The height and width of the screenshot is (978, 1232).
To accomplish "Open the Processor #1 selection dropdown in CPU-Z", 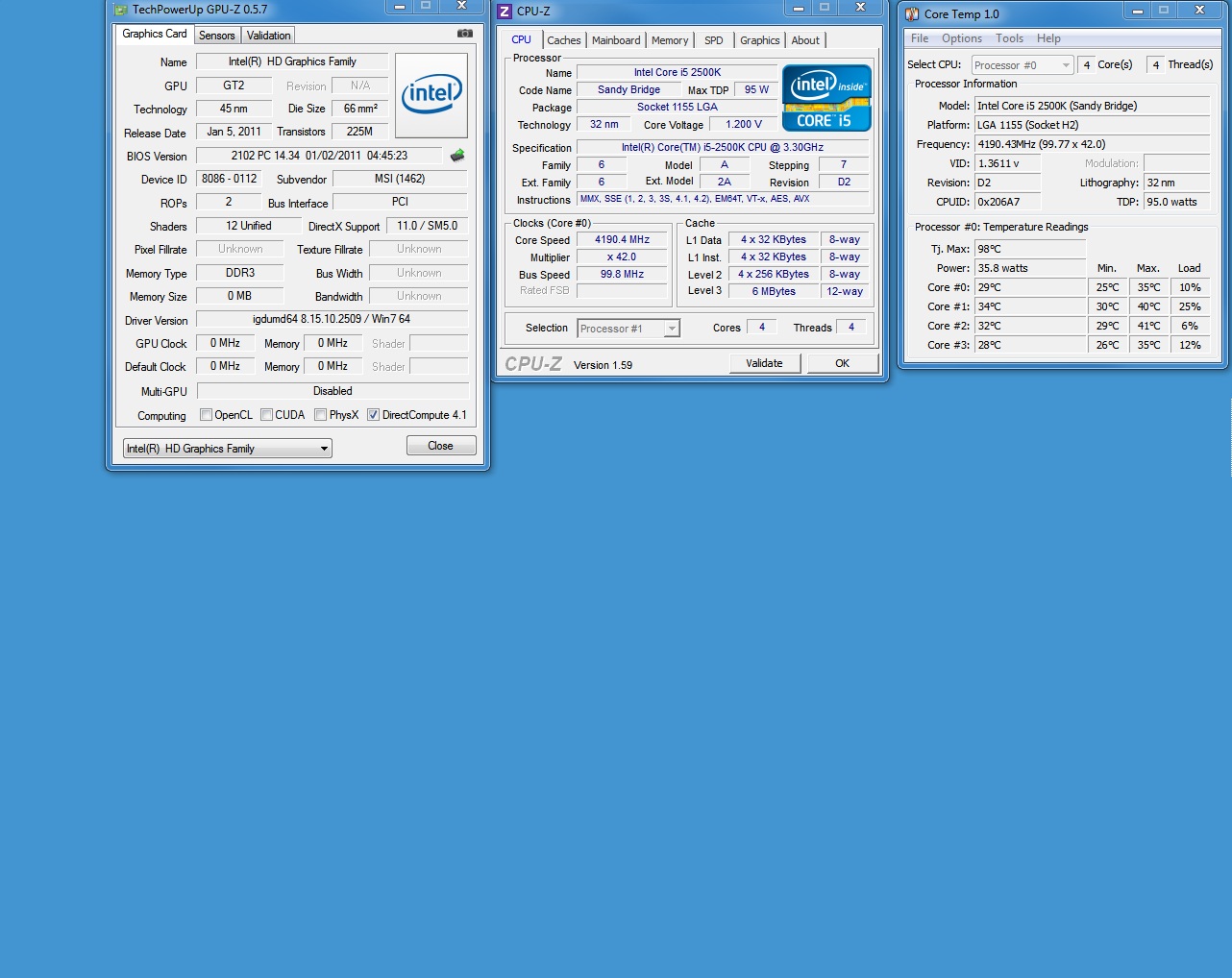I will pyautogui.click(x=628, y=329).
